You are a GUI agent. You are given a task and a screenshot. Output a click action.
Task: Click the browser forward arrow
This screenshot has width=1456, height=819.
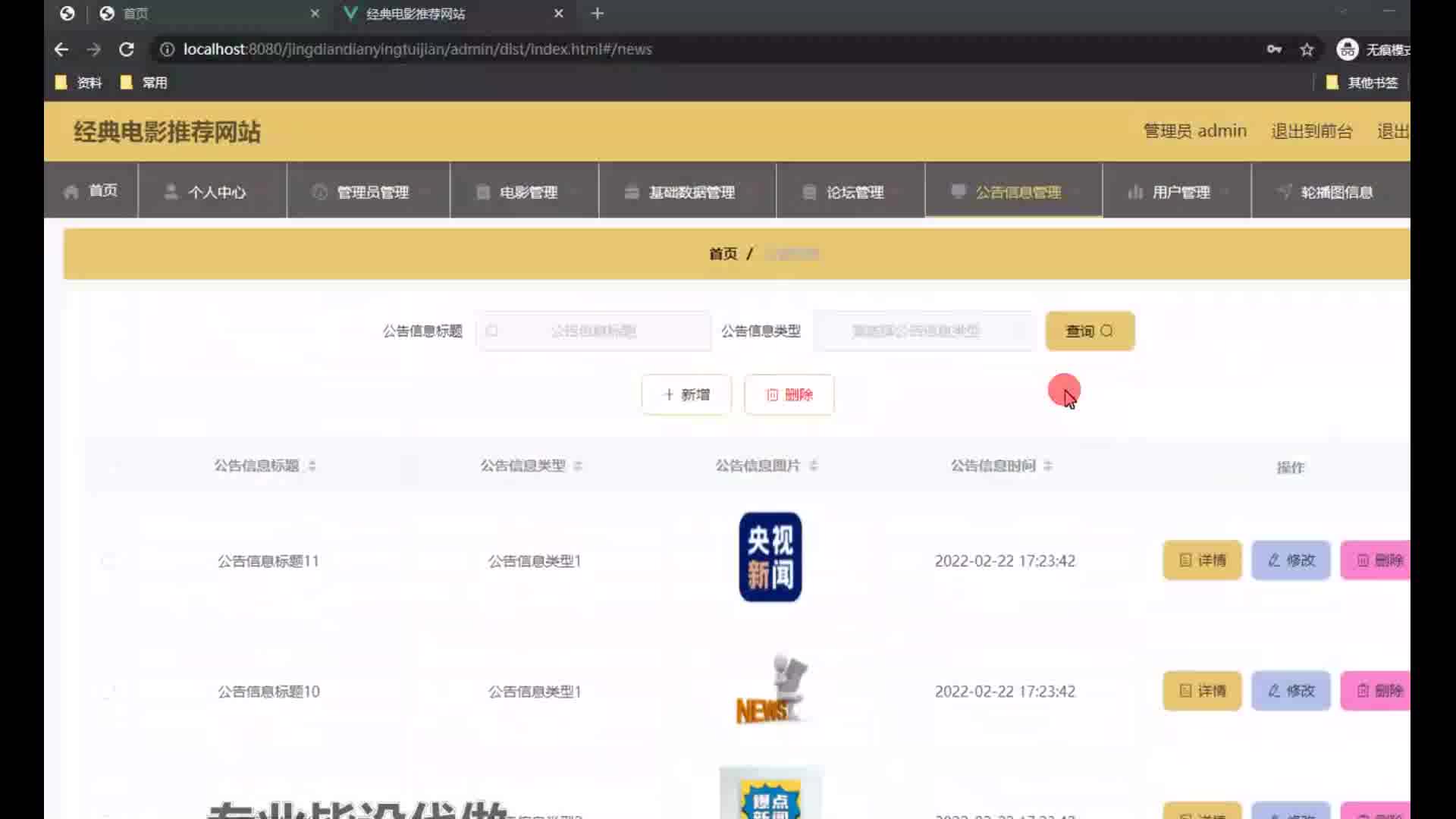click(x=93, y=49)
